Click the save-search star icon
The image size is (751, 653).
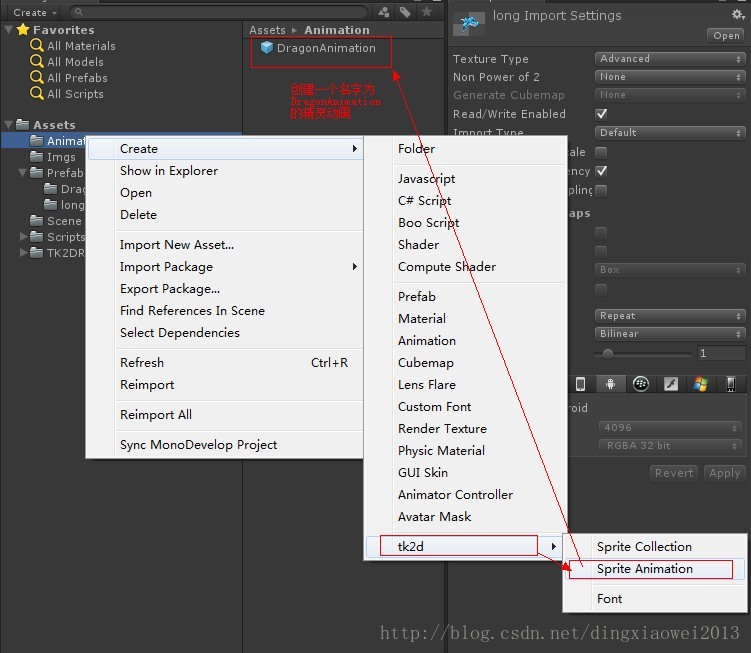tap(427, 11)
